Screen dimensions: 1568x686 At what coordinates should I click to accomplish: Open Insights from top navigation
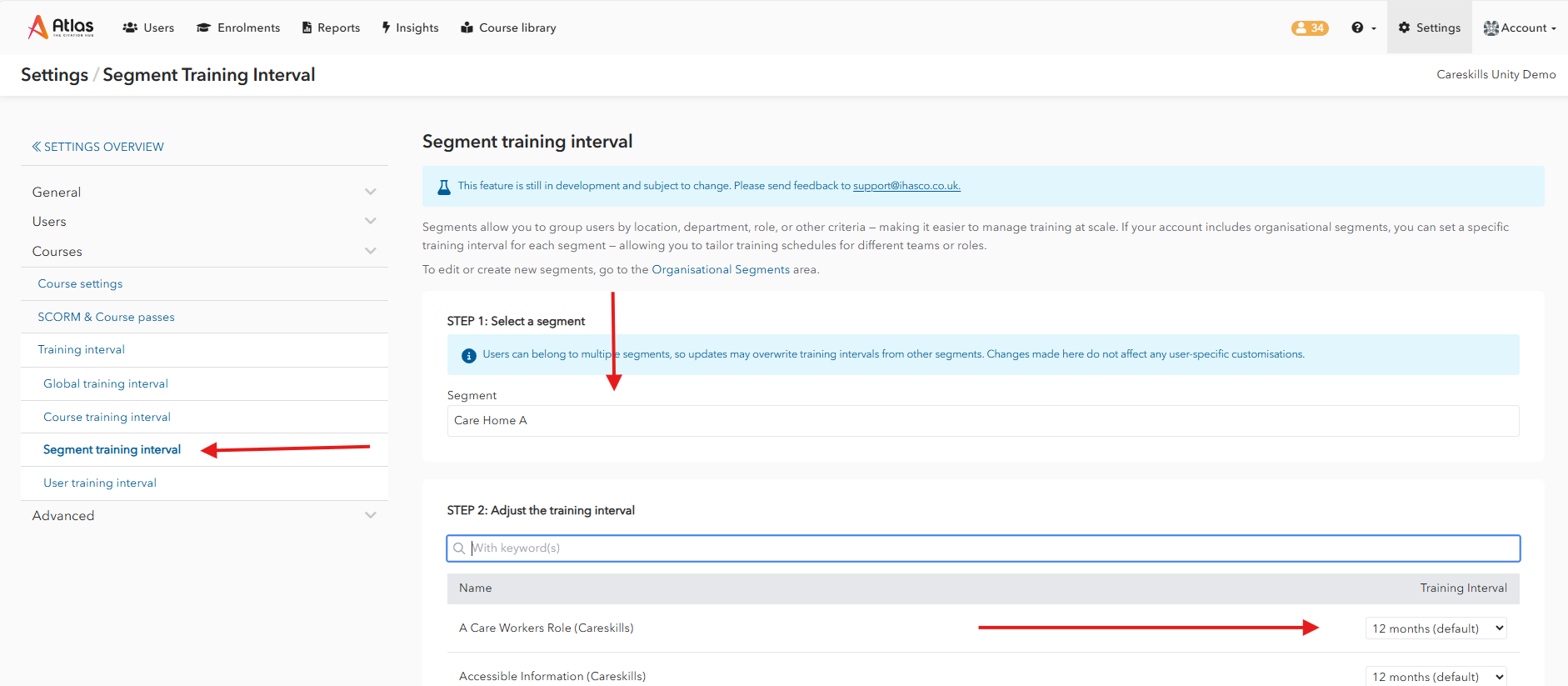[410, 28]
